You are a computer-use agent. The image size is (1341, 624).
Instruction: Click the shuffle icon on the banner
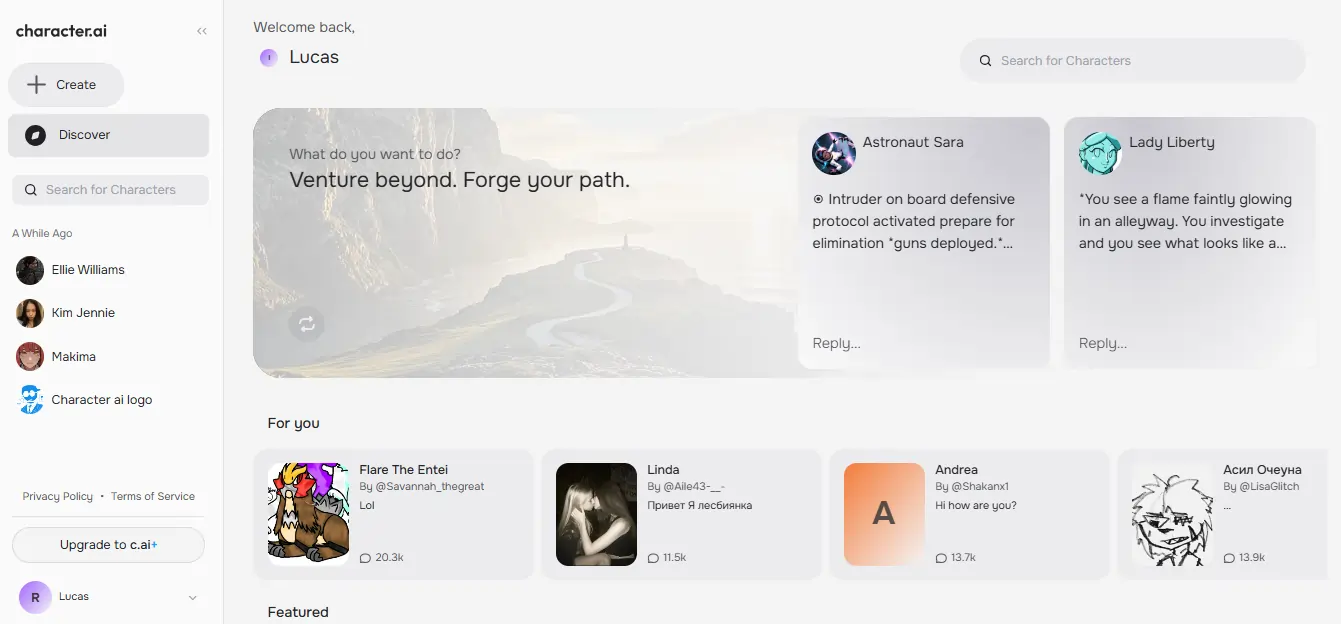(x=307, y=324)
